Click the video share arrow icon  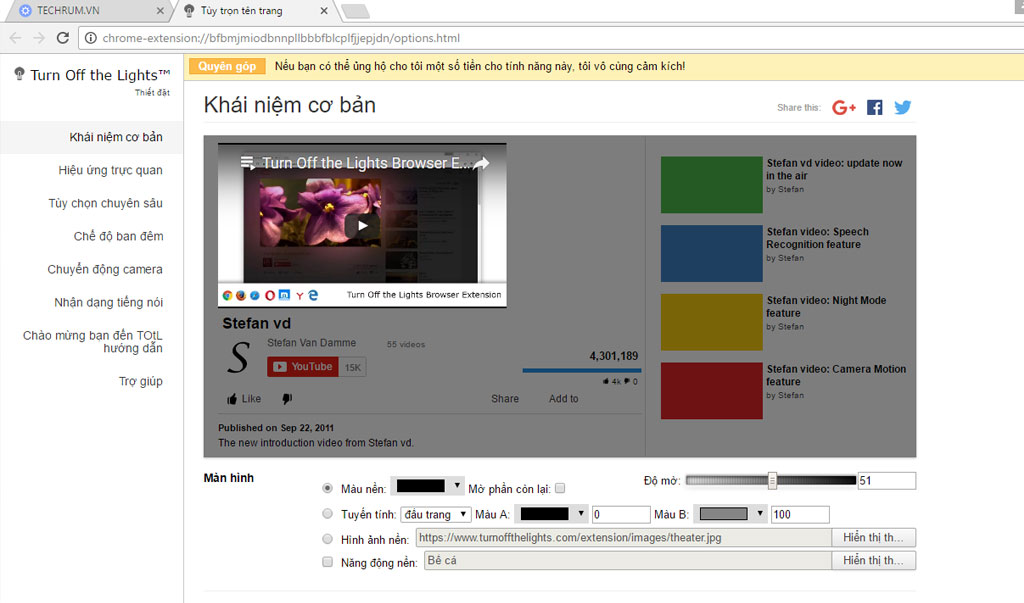pyautogui.click(x=482, y=163)
